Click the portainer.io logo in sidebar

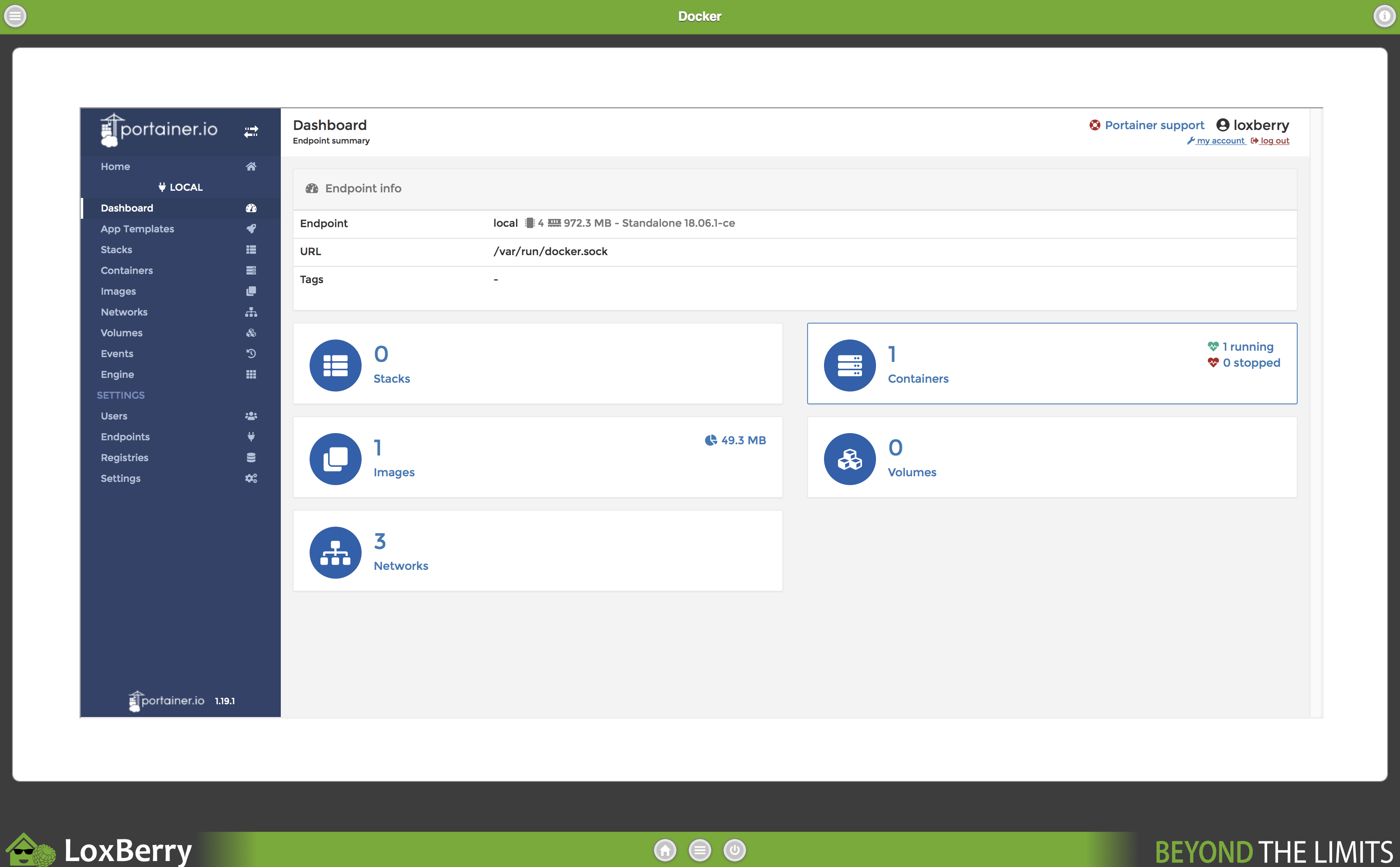tap(160, 130)
